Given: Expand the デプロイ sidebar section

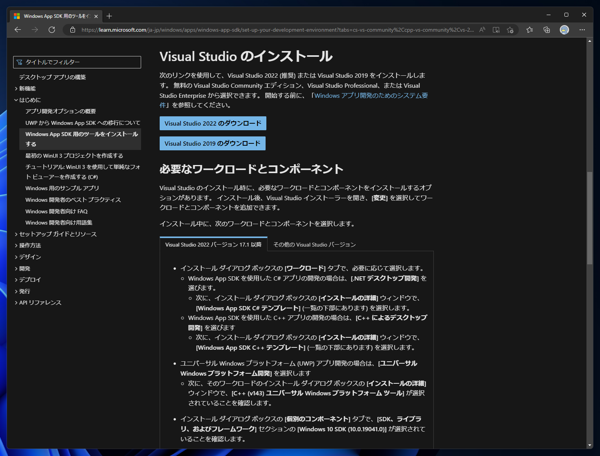Looking at the screenshot, I should pyautogui.click(x=28, y=280).
